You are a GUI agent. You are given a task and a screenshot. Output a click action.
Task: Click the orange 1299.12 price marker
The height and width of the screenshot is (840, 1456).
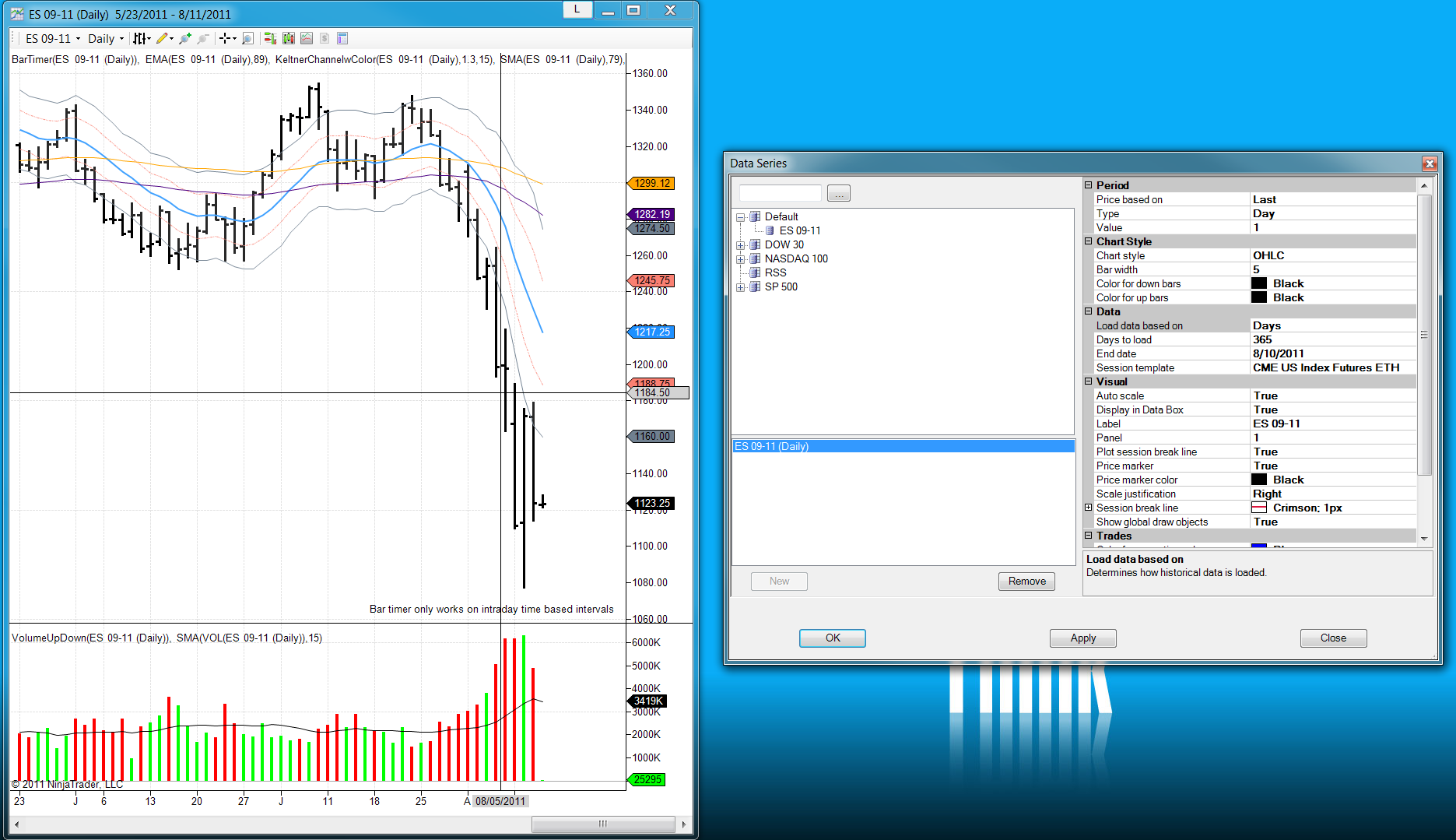coord(651,184)
